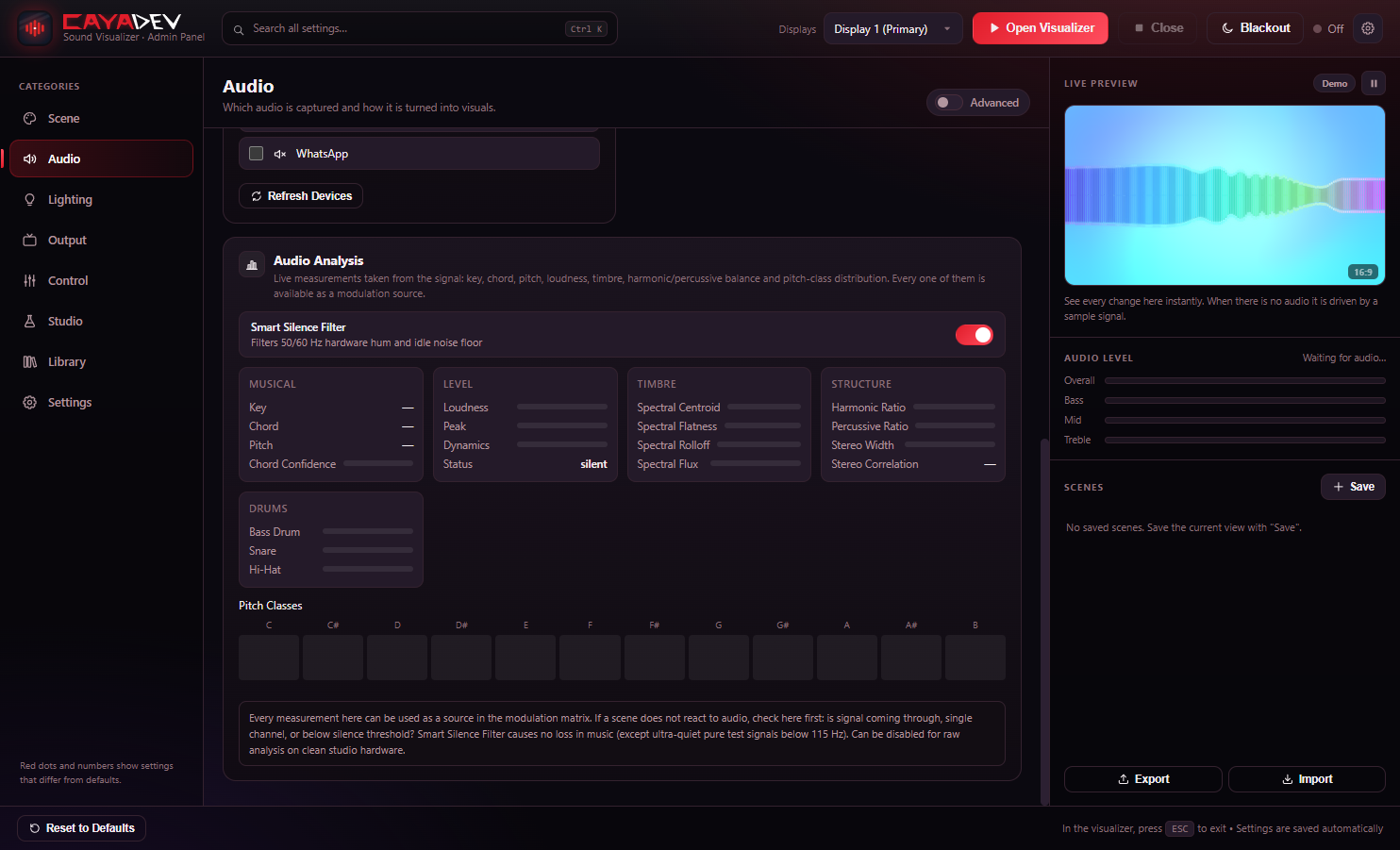This screenshot has width=1400, height=850.
Task: Export the settings
Action: (1143, 779)
